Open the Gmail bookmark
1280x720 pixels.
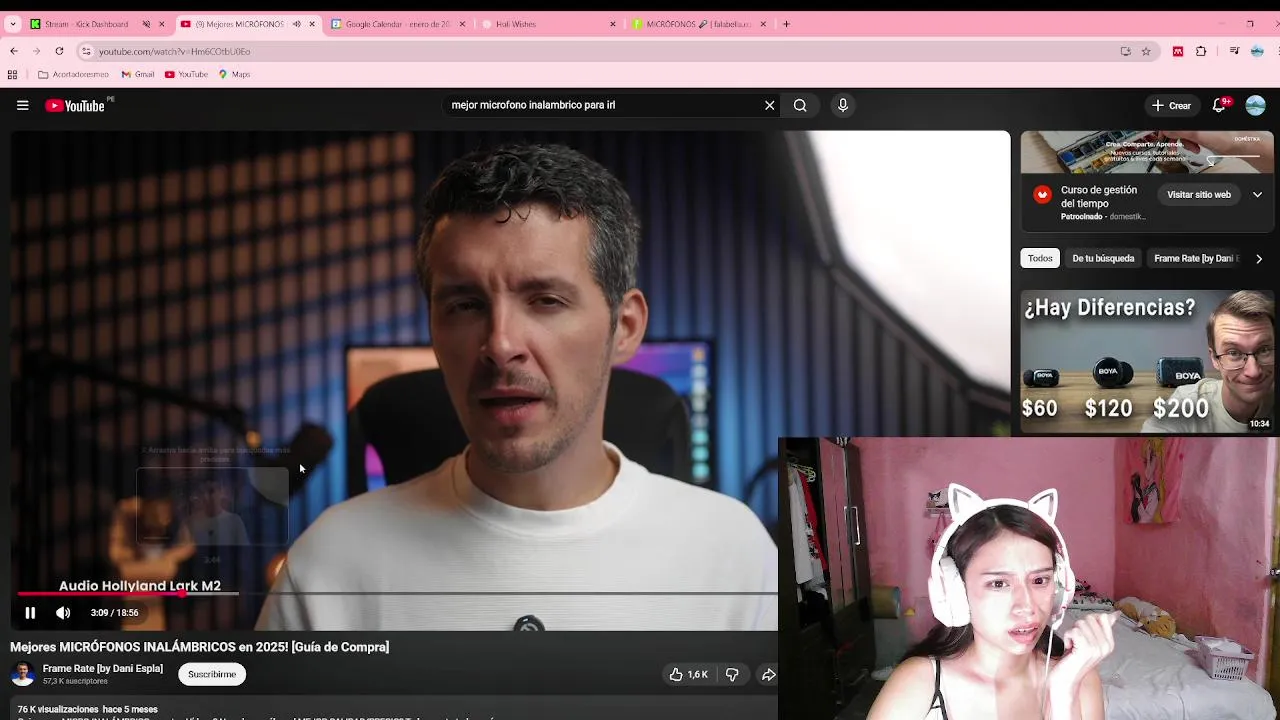pos(138,74)
